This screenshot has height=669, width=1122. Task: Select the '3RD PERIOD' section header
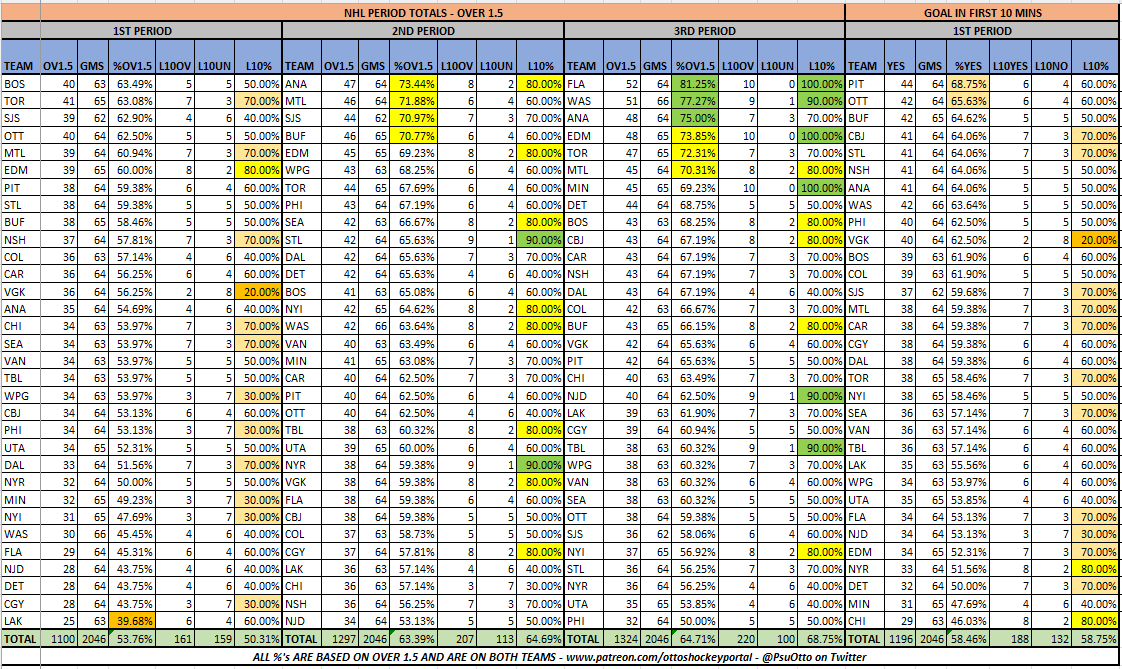704,31
